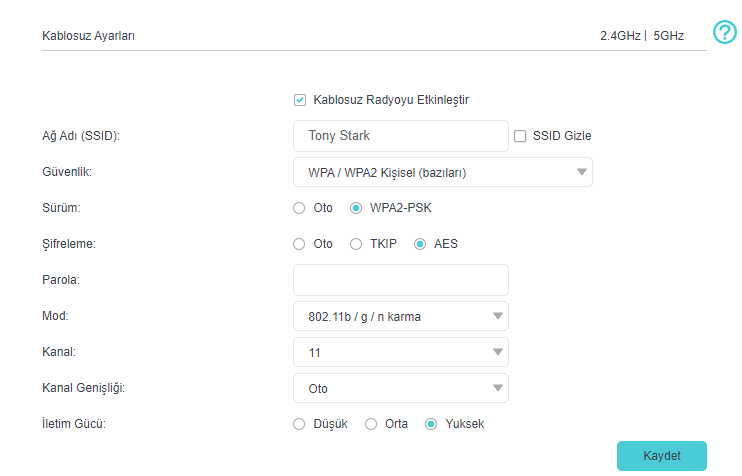Screen dimensions: 742x476
Task: Choose AES encryption option
Action: tap(420, 244)
